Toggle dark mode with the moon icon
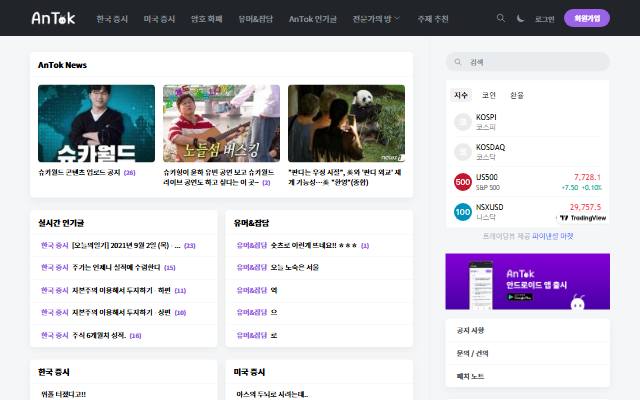The width and height of the screenshot is (640, 400). 520,18
